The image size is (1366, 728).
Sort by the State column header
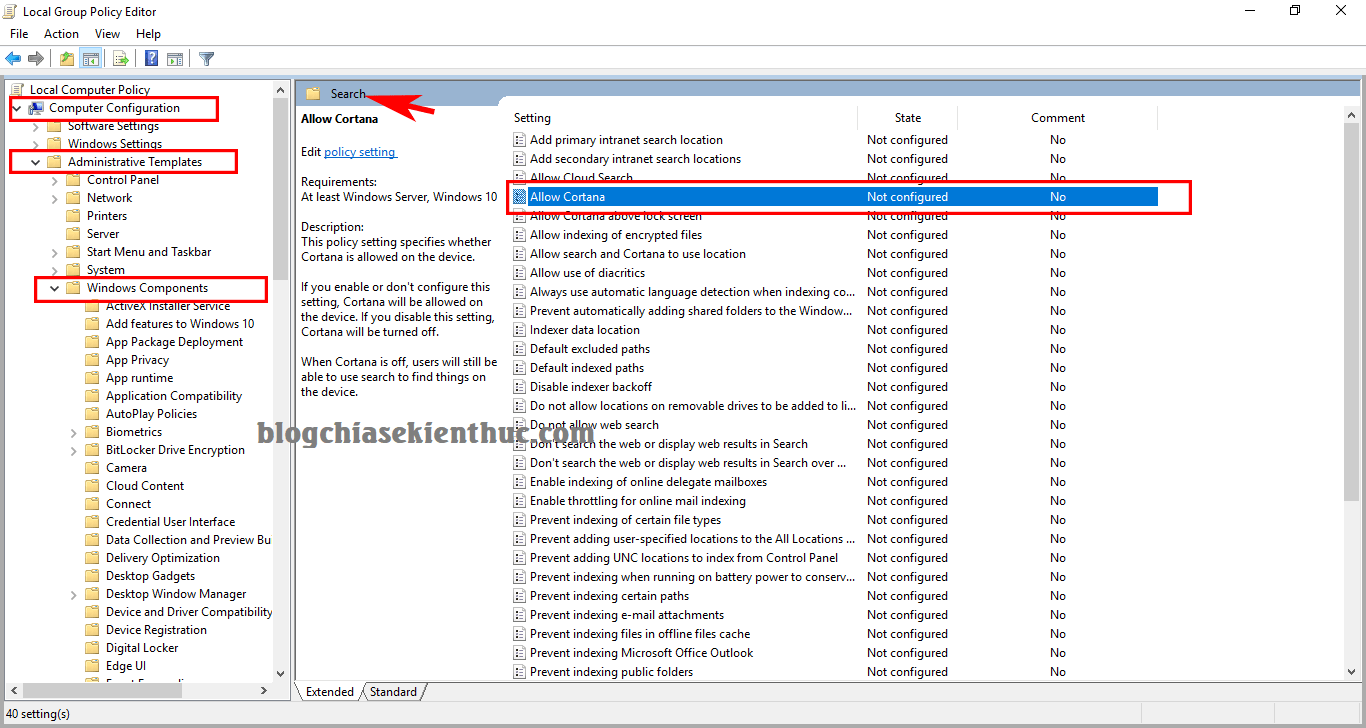click(x=908, y=118)
